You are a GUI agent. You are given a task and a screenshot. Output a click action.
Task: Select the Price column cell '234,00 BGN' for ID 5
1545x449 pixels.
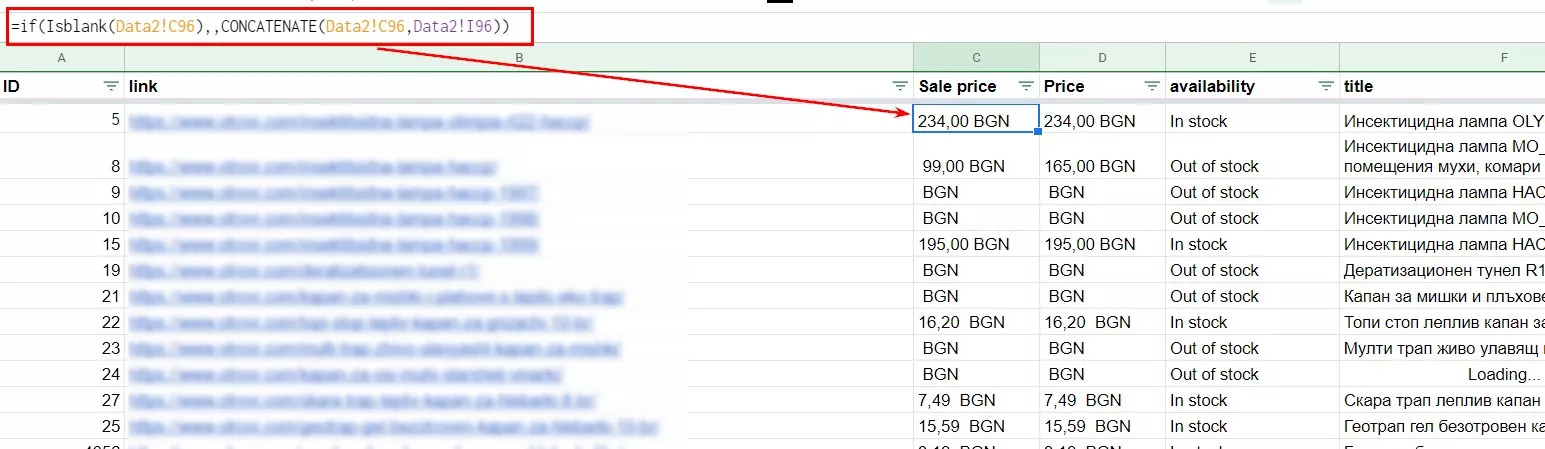pyautogui.click(x=1102, y=121)
